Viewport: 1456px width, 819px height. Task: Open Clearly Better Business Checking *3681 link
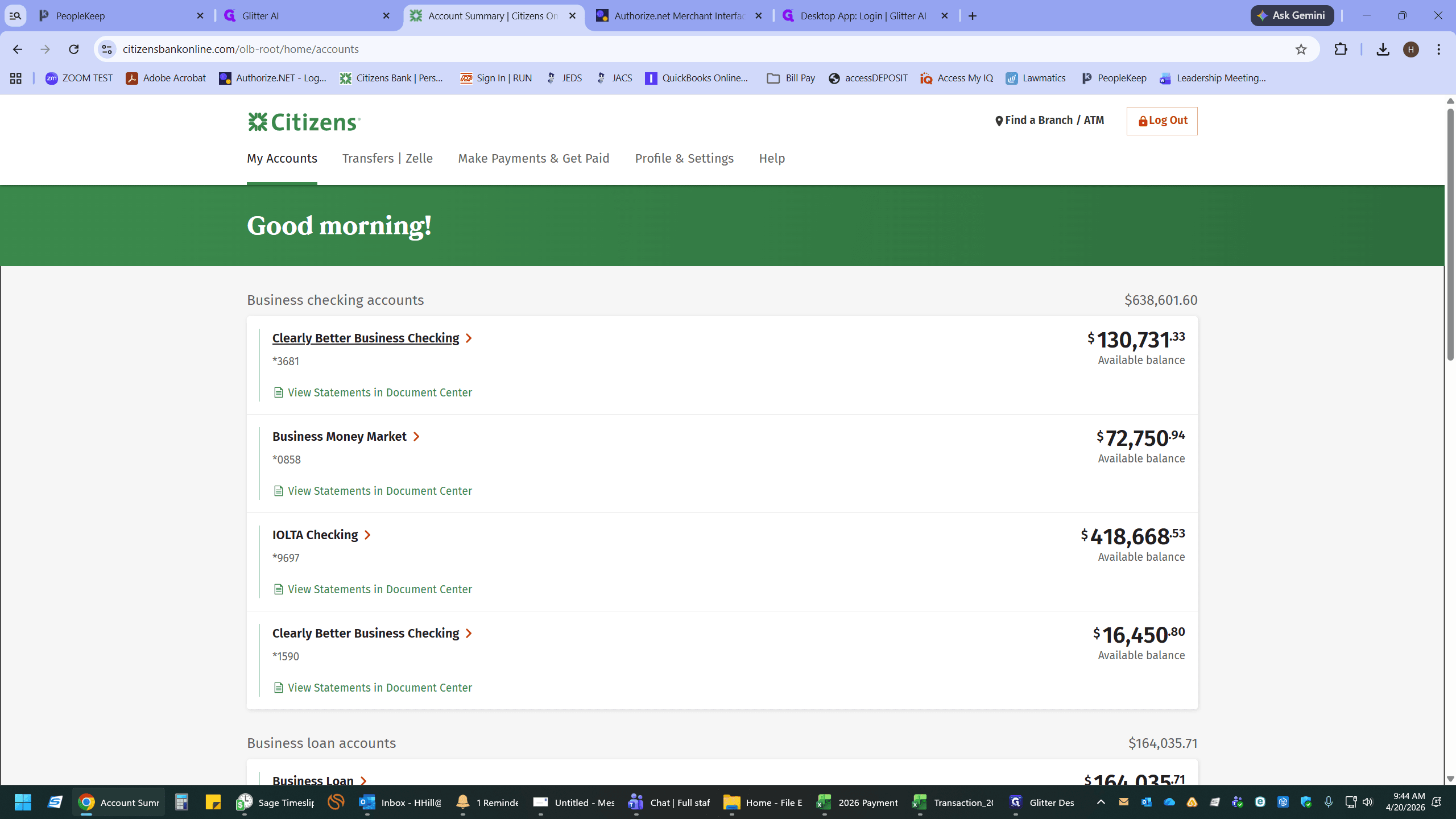[366, 338]
